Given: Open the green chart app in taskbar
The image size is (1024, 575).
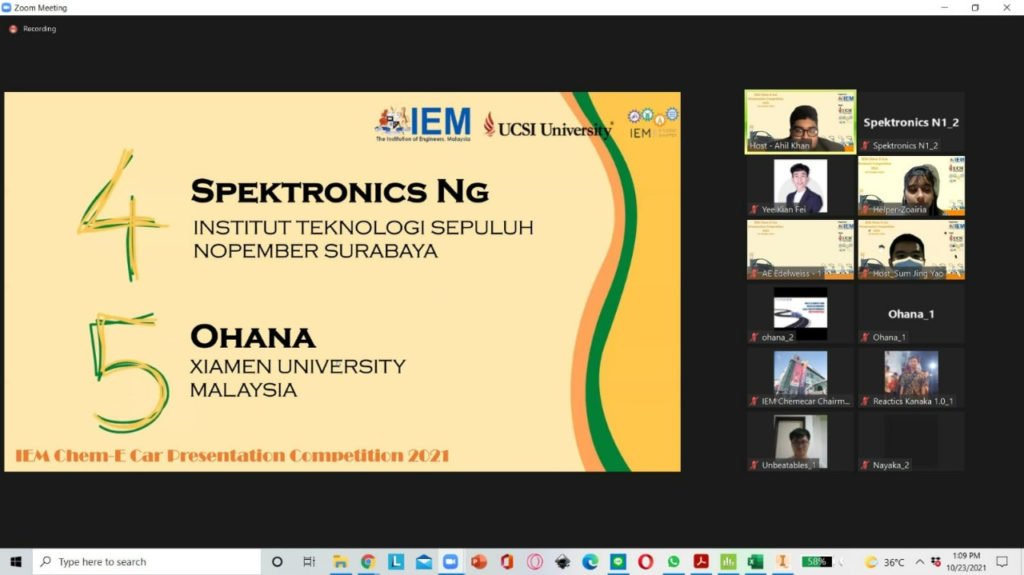Looking at the screenshot, I should click(x=728, y=562).
